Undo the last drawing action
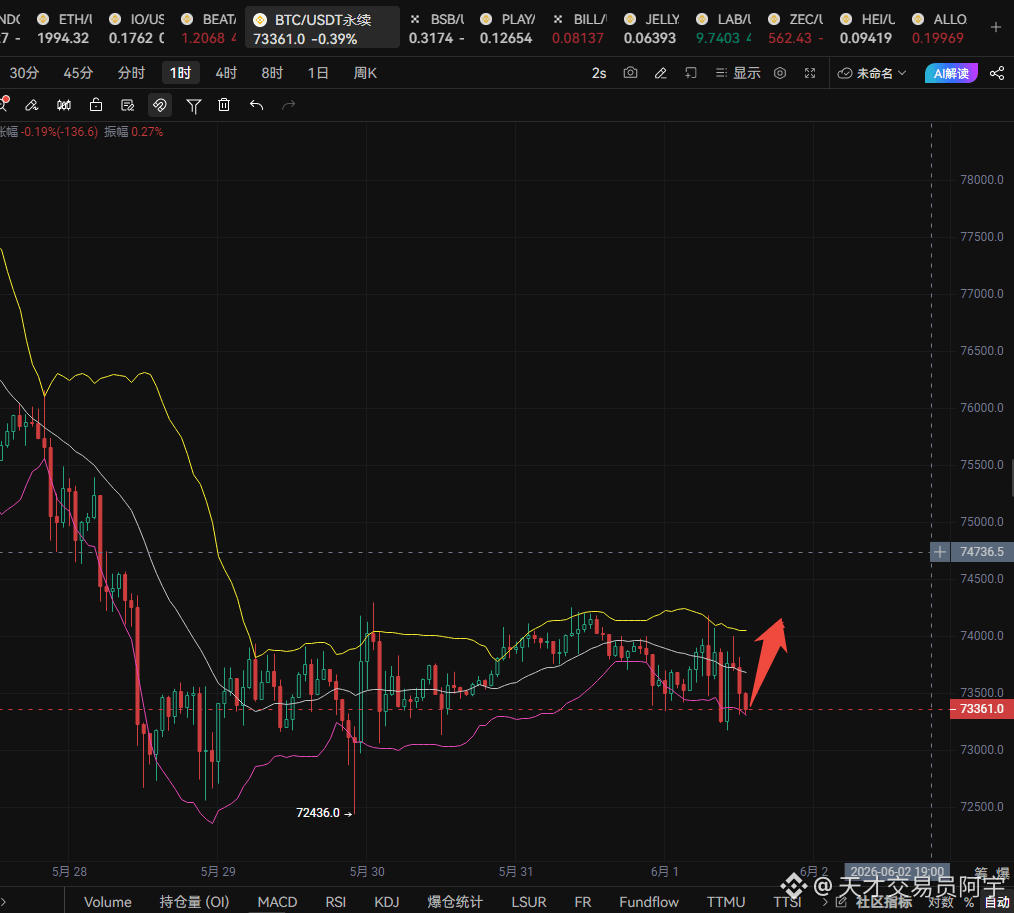The height and width of the screenshot is (913, 1014). (256, 105)
